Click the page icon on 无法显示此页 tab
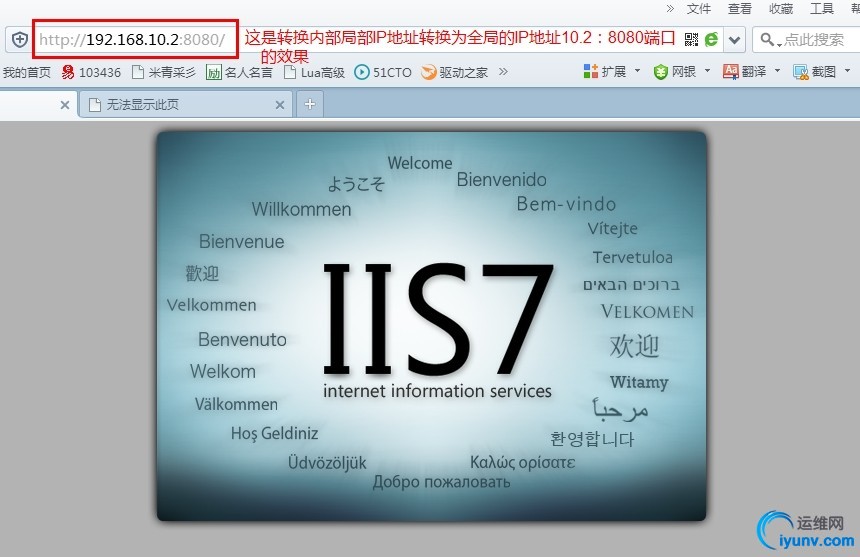The width and height of the screenshot is (860, 557). (x=95, y=105)
